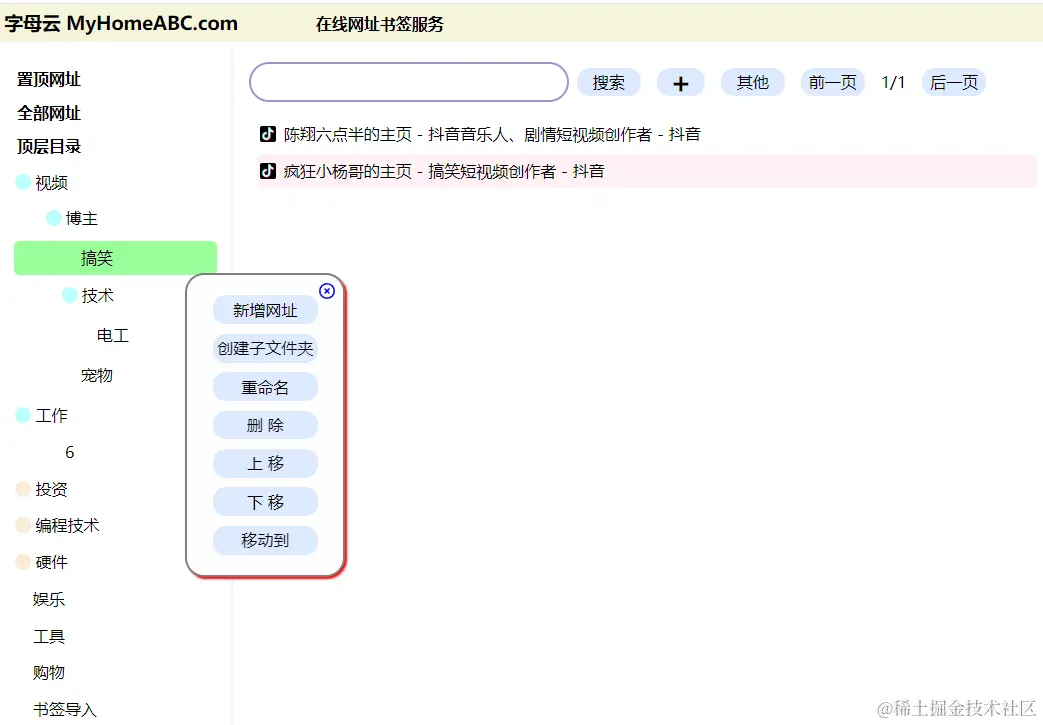This screenshot has height=725, width=1043.
Task: Click the TikTok icon beside 陈翔六点半的主页
Action: pos(267,133)
